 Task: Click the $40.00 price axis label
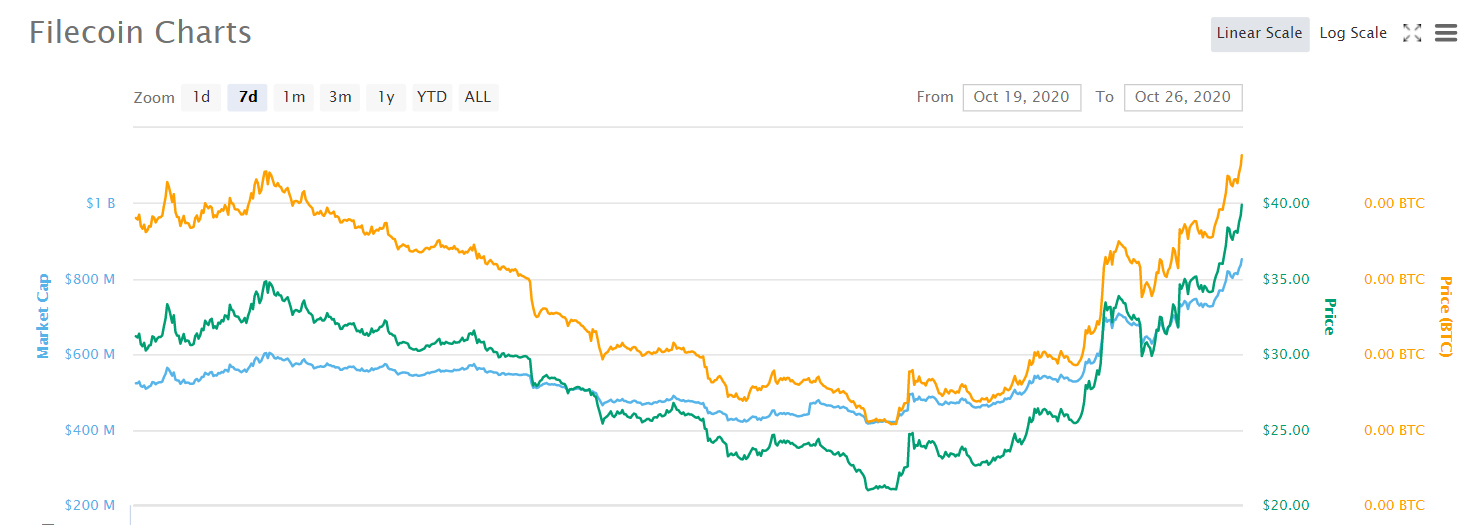1285,203
